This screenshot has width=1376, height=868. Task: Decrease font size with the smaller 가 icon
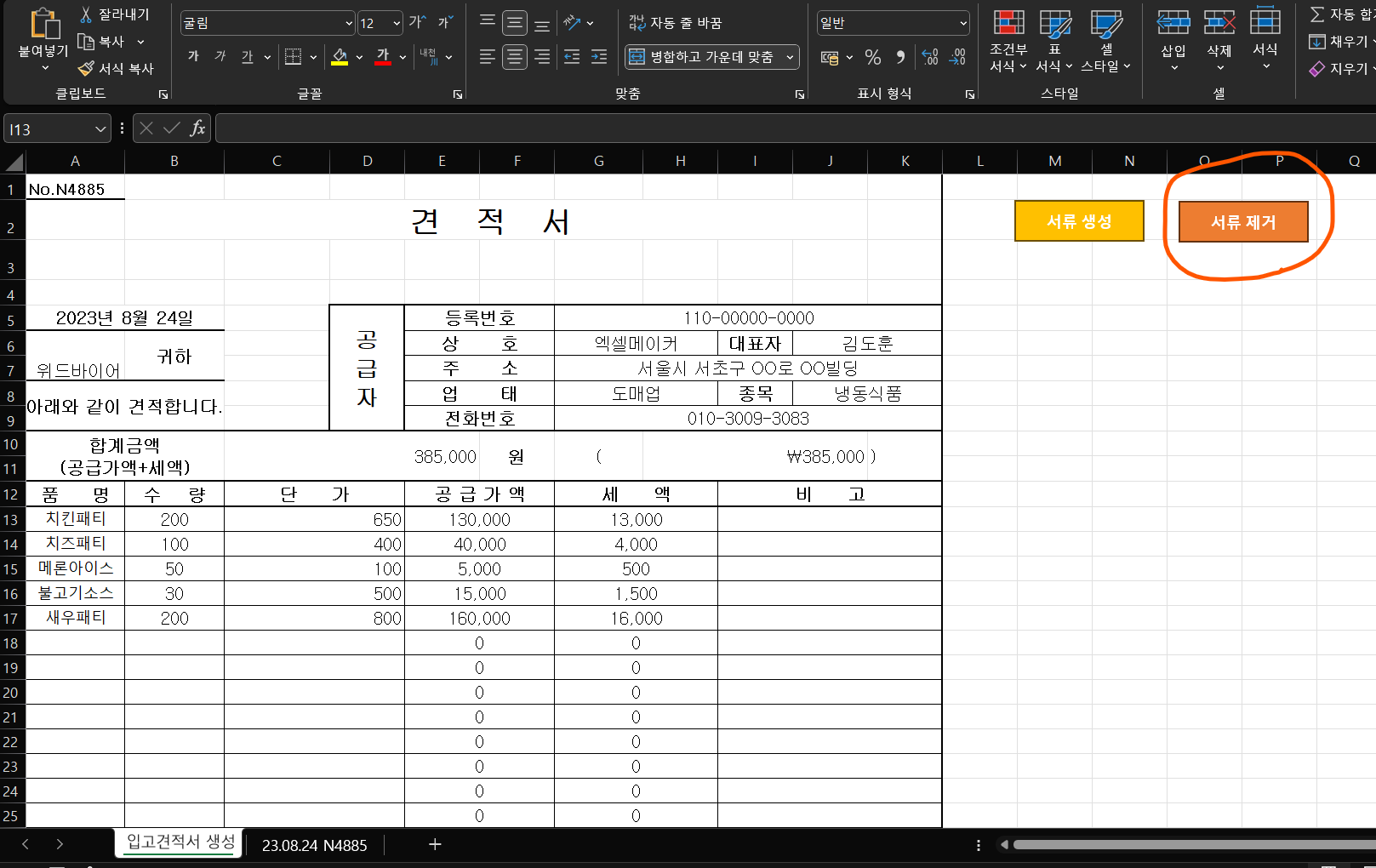(x=445, y=22)
